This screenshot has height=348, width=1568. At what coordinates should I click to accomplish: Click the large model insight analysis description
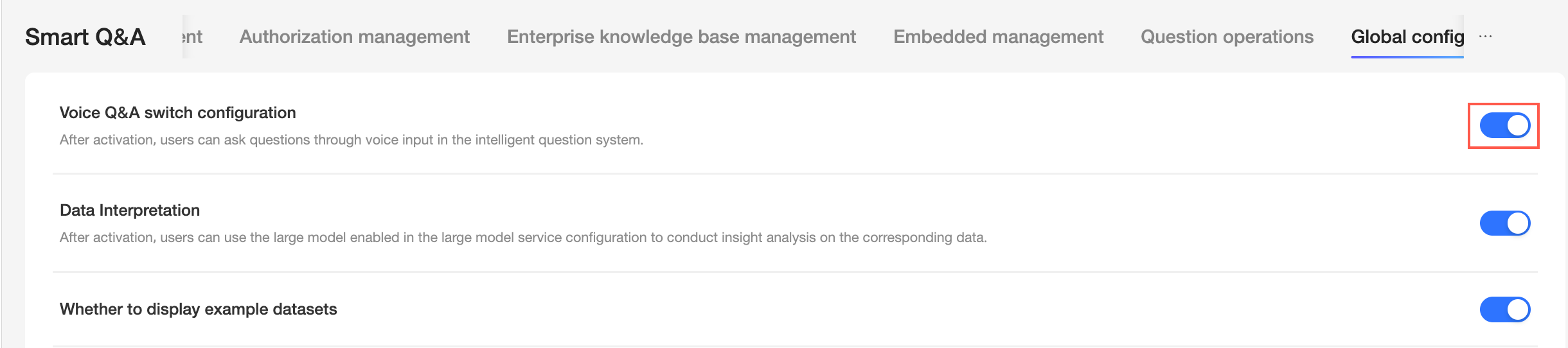(x=522, y=238)
